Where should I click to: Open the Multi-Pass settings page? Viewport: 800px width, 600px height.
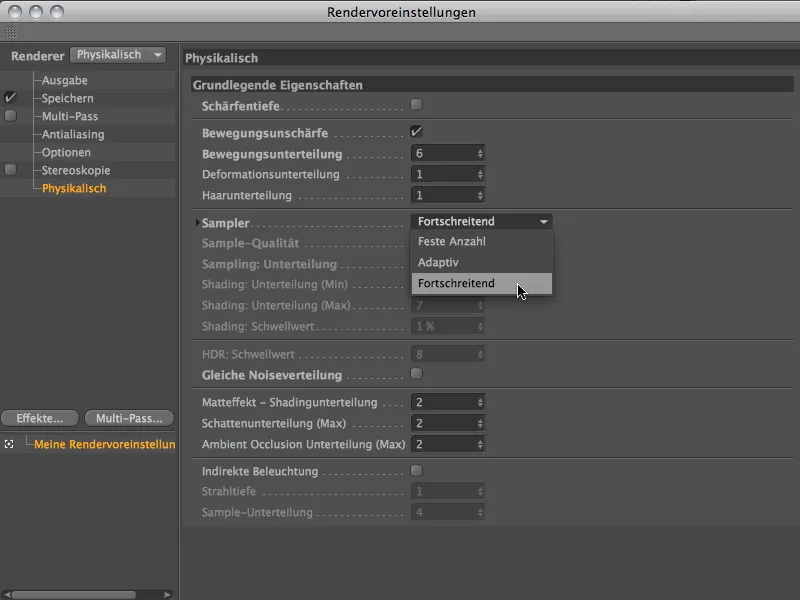tap(70, 116)
